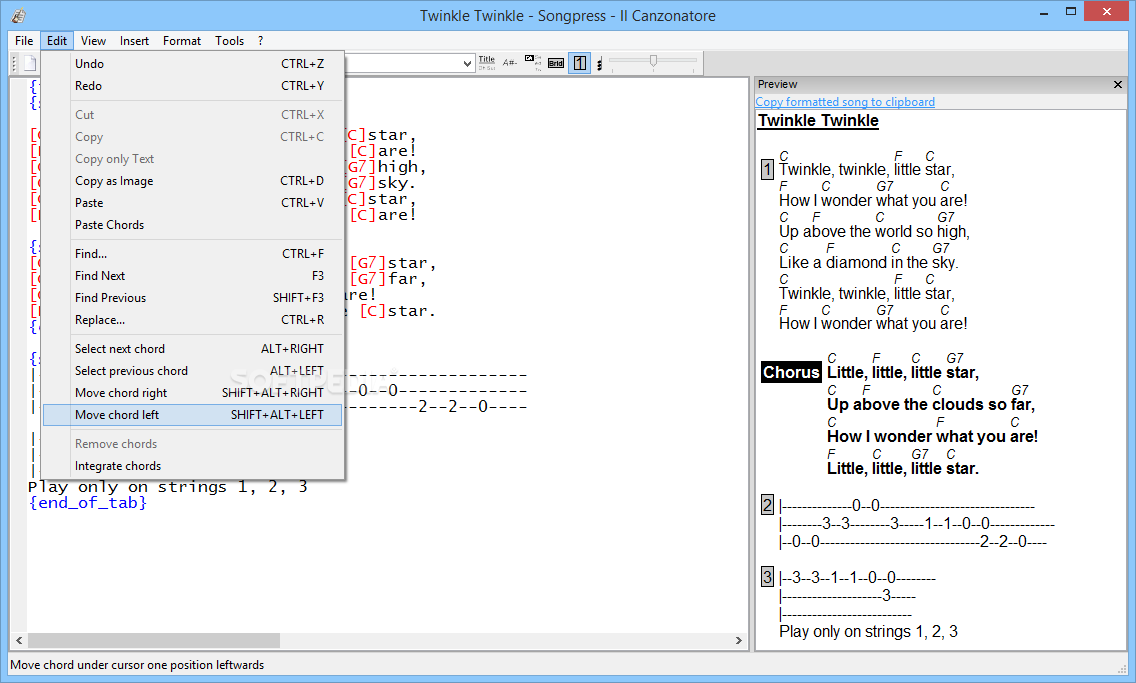Image resolution: width=1136 pixels, height=683 pixels.
Task: Click Integrate chords entry
Action: click(193, 466)
